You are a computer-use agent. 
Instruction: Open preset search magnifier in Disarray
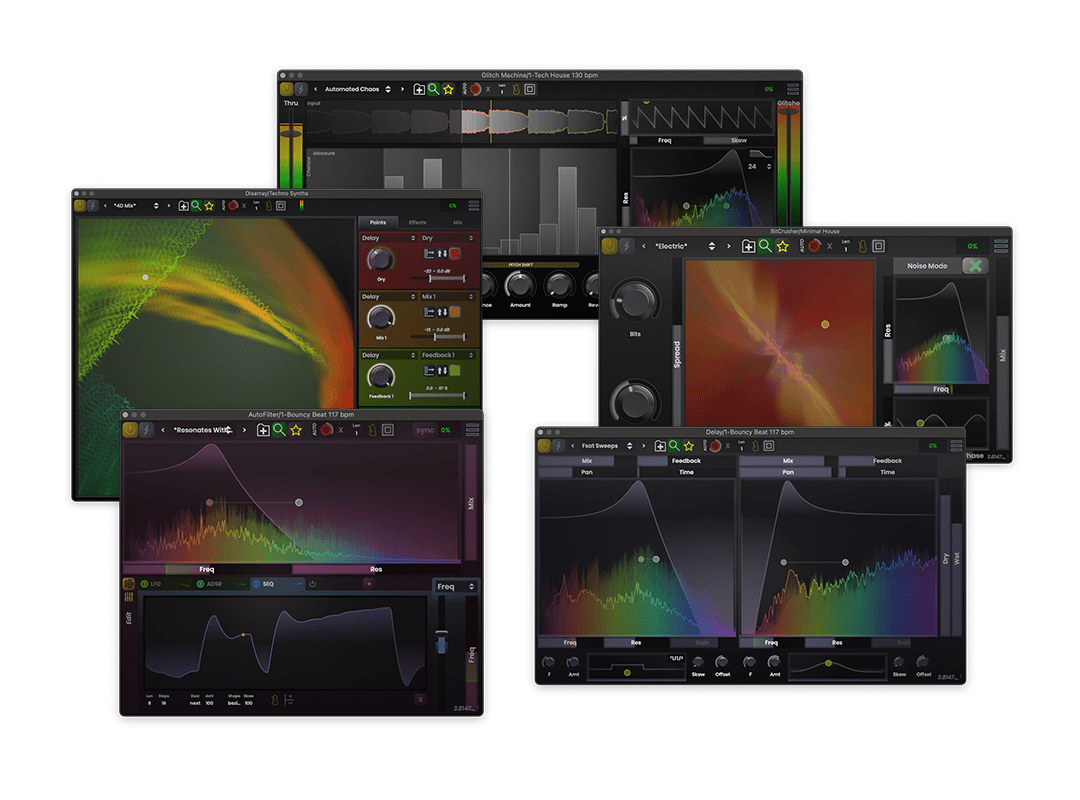[x=196, y=205]
